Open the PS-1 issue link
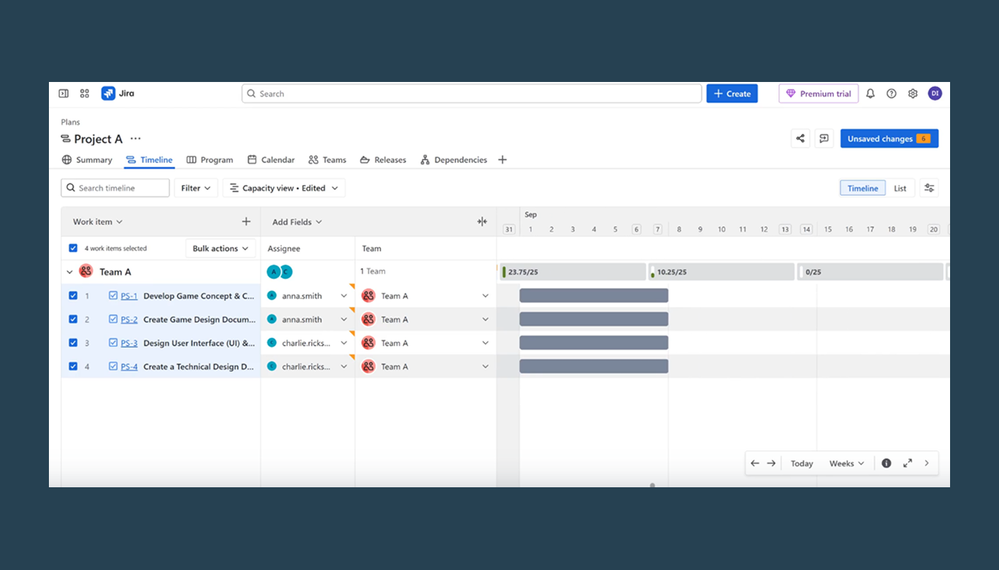Viewport: 999px width, 570px height. (x=129, y=296)
